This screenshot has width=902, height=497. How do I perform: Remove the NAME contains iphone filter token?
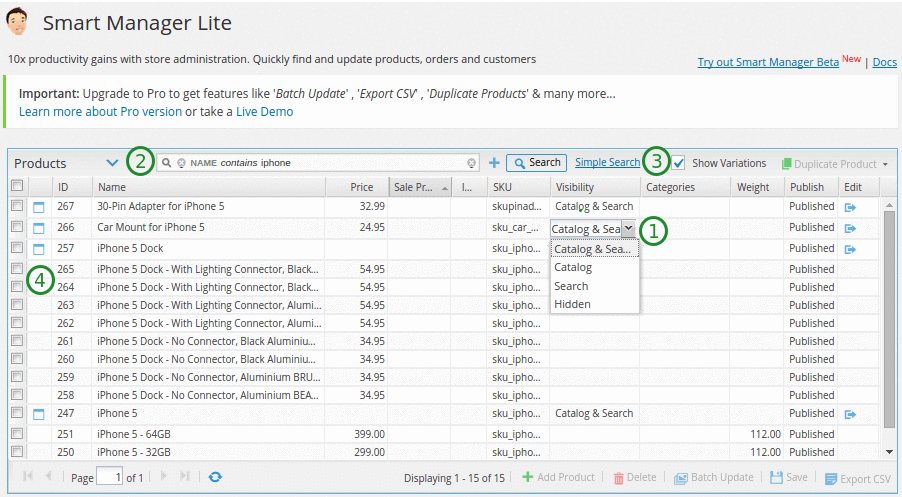coord(181,163)
